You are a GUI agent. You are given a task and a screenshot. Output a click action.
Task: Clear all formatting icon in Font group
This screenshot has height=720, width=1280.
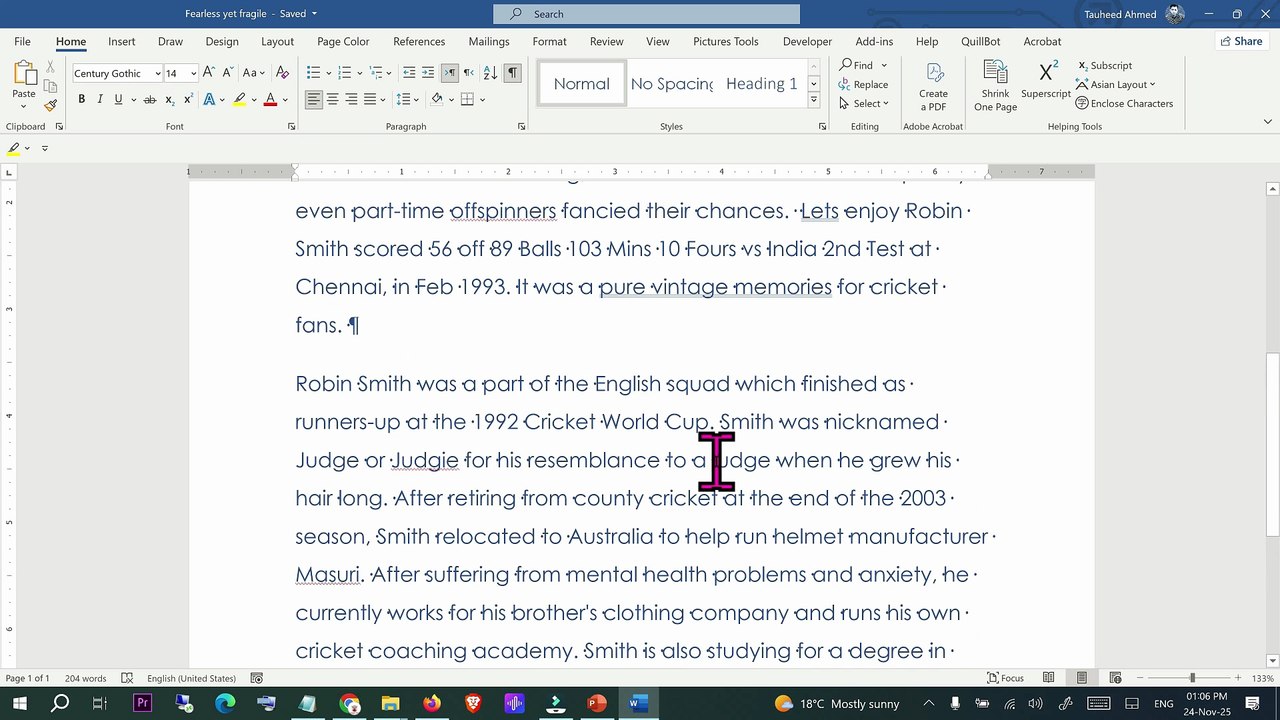[x=282, y=73]
